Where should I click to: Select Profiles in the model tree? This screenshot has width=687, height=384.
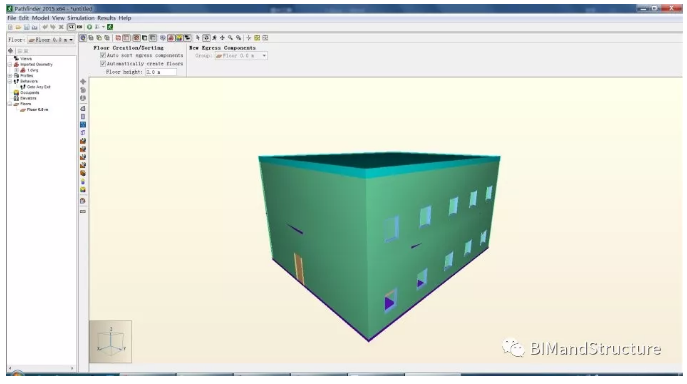26,76
